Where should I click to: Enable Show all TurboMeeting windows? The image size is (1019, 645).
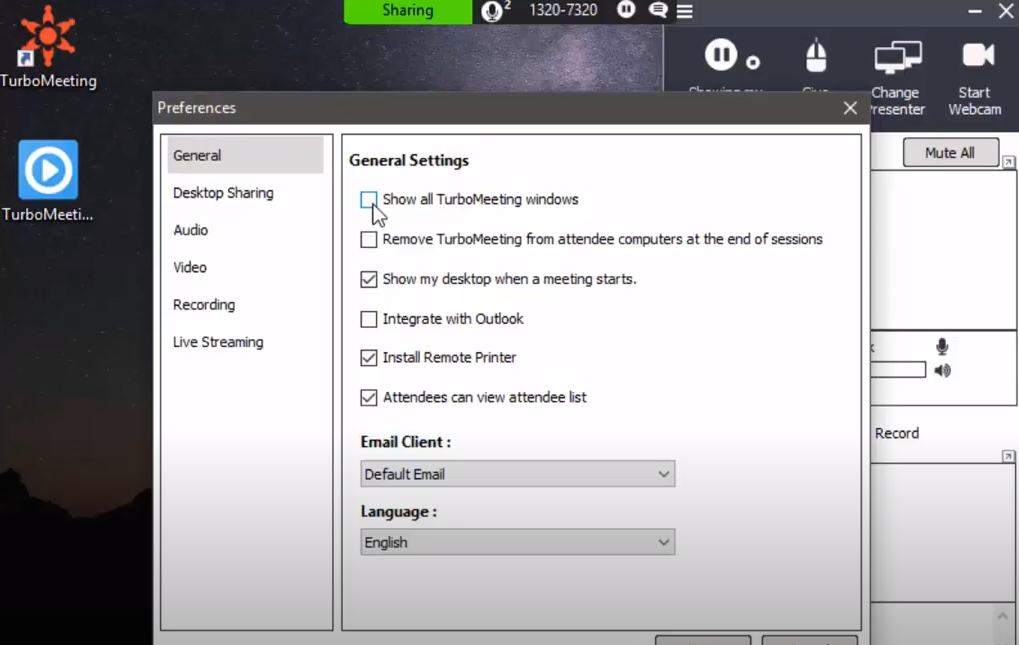point(369,200)
